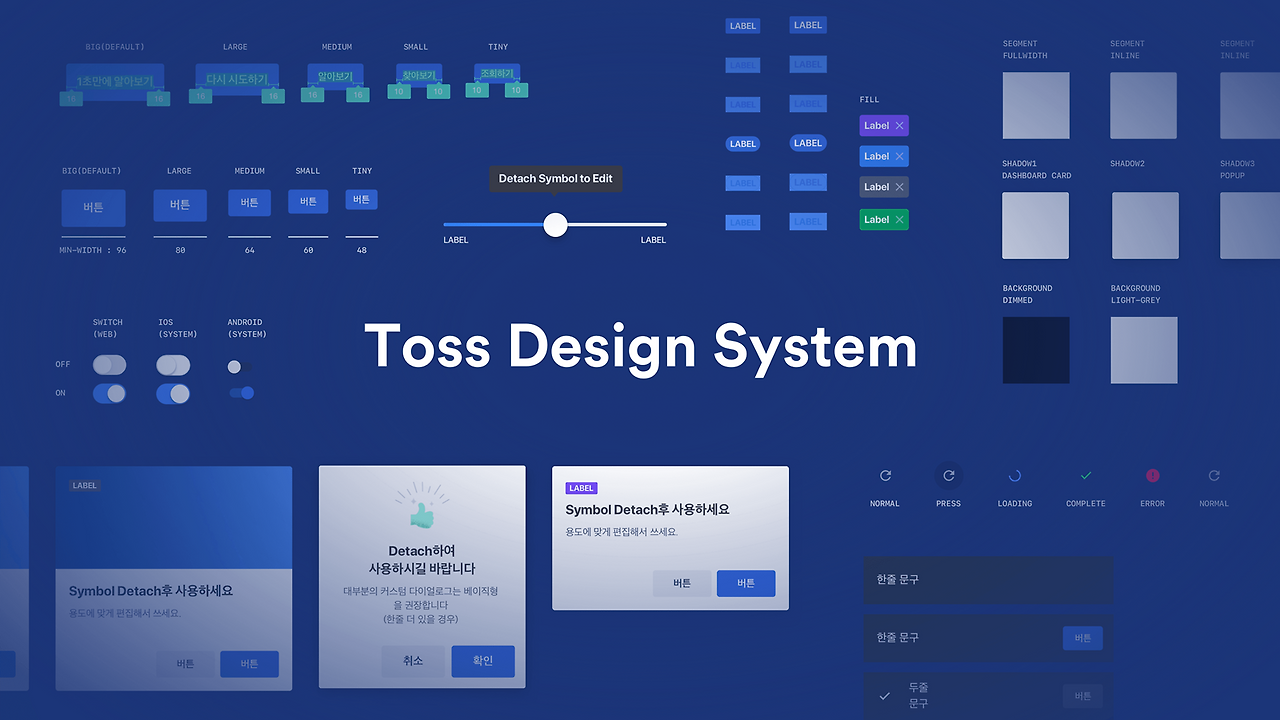
Task: Click the top-left bright LABEL tag
Action: [x=743, y=26]
